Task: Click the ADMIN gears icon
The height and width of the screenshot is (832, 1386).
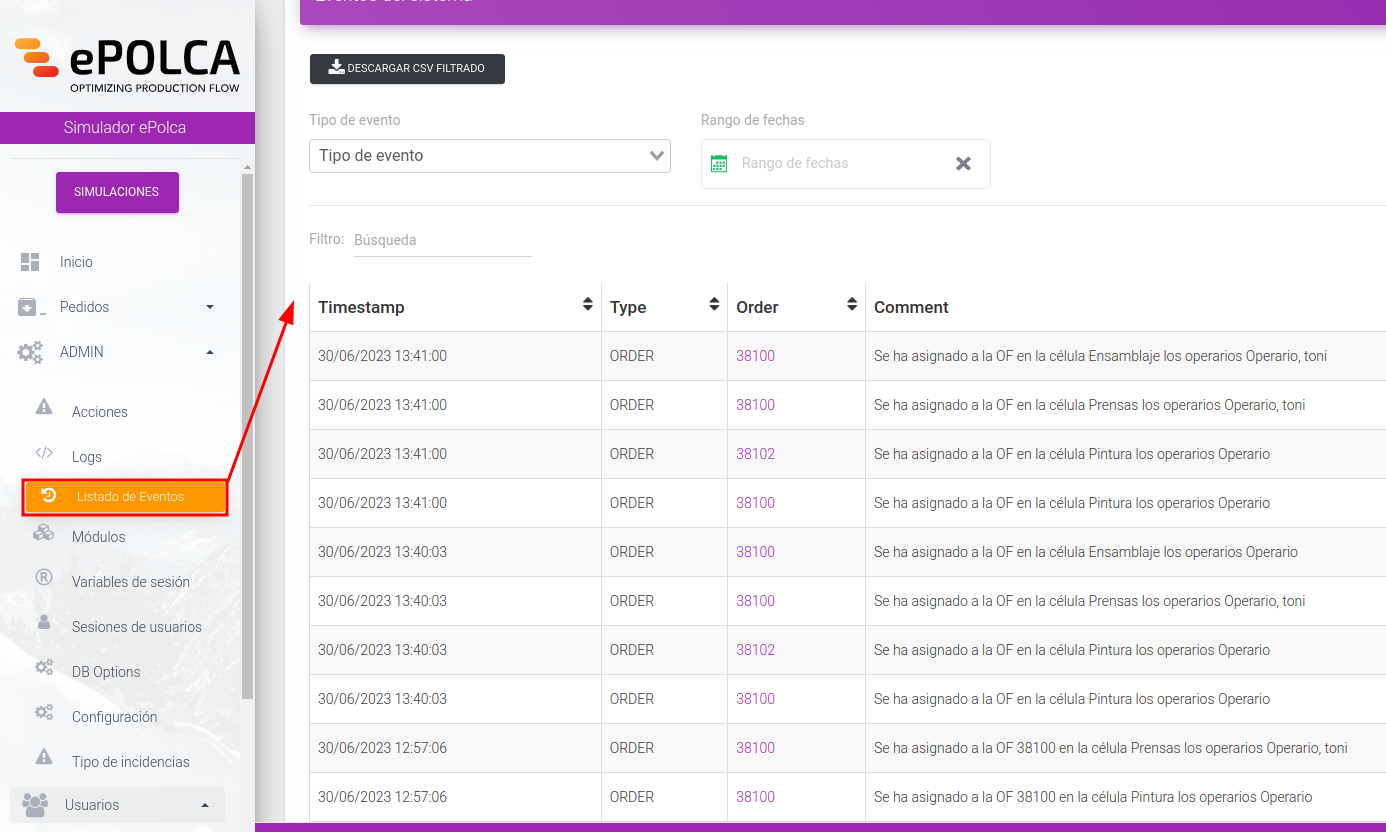Action: point(31,352)
